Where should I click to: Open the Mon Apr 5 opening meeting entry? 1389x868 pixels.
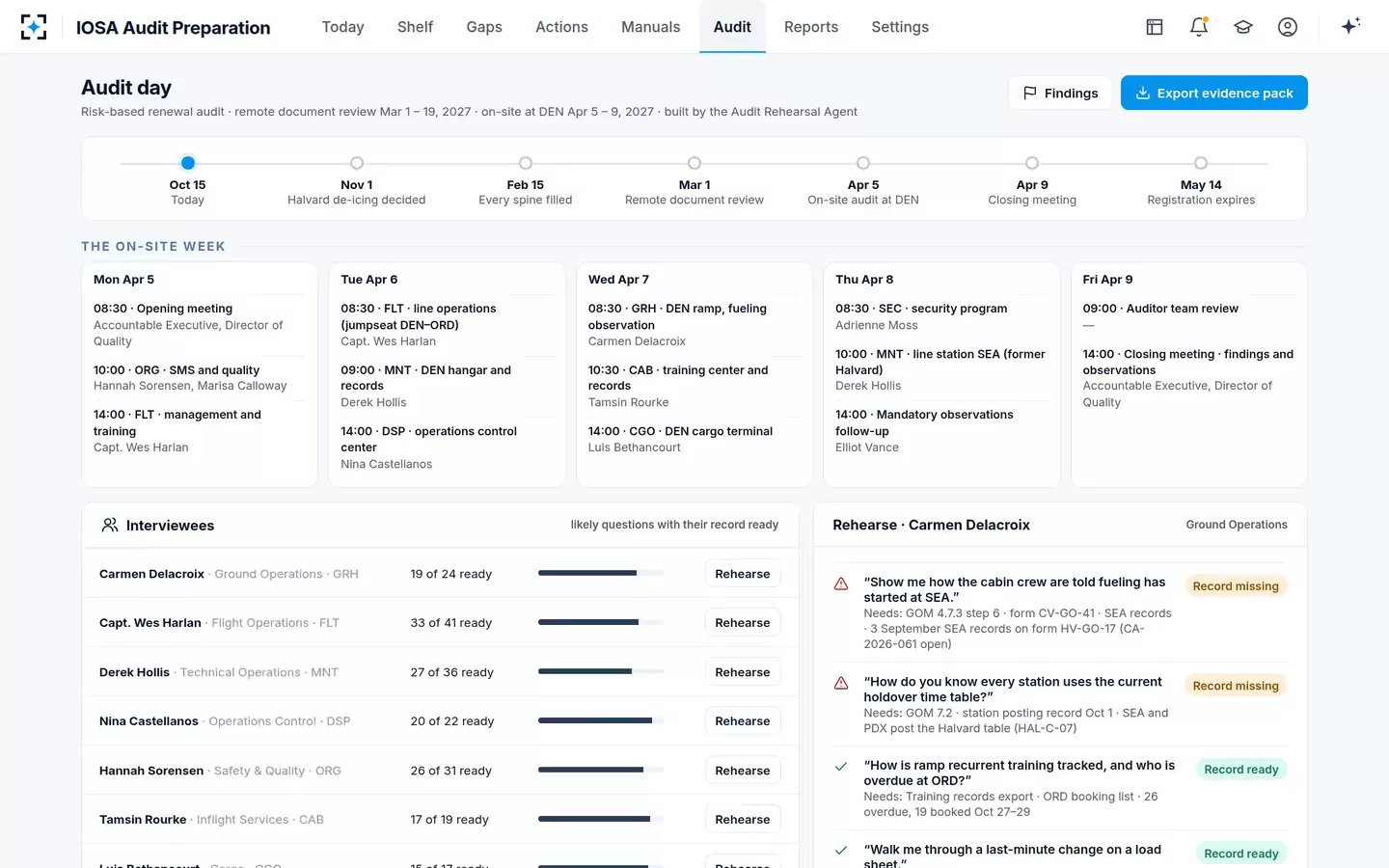(x=200, y=325)
